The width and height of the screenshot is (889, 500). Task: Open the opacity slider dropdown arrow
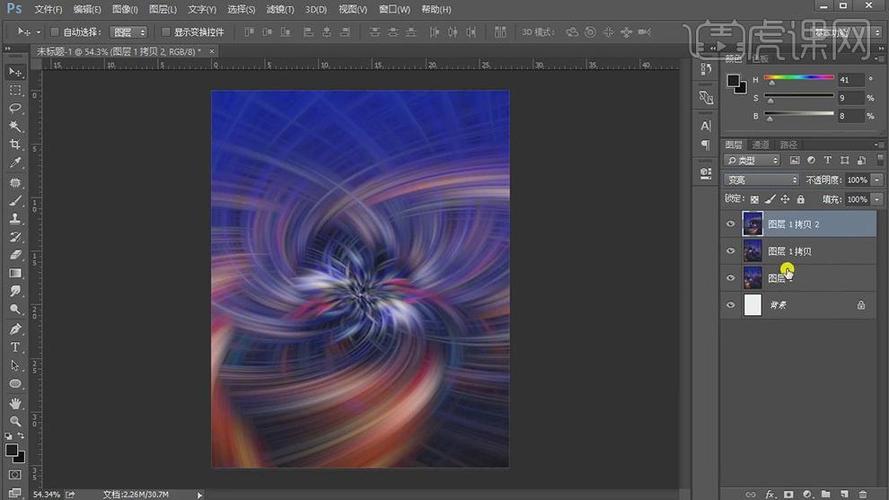tap(877, 180)
